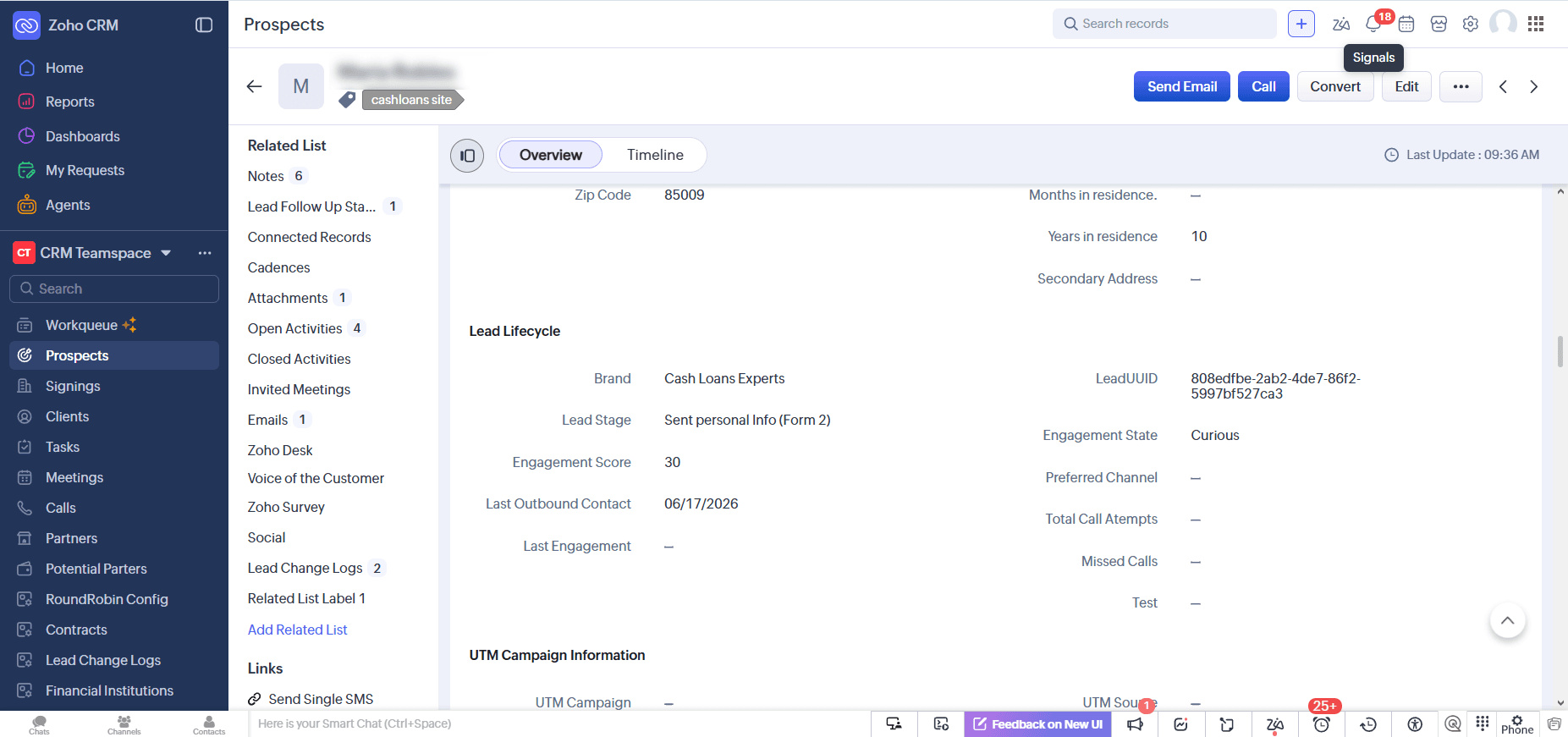1568x737 pixels.
Task: Click the Edit button
Action: 1406,86
